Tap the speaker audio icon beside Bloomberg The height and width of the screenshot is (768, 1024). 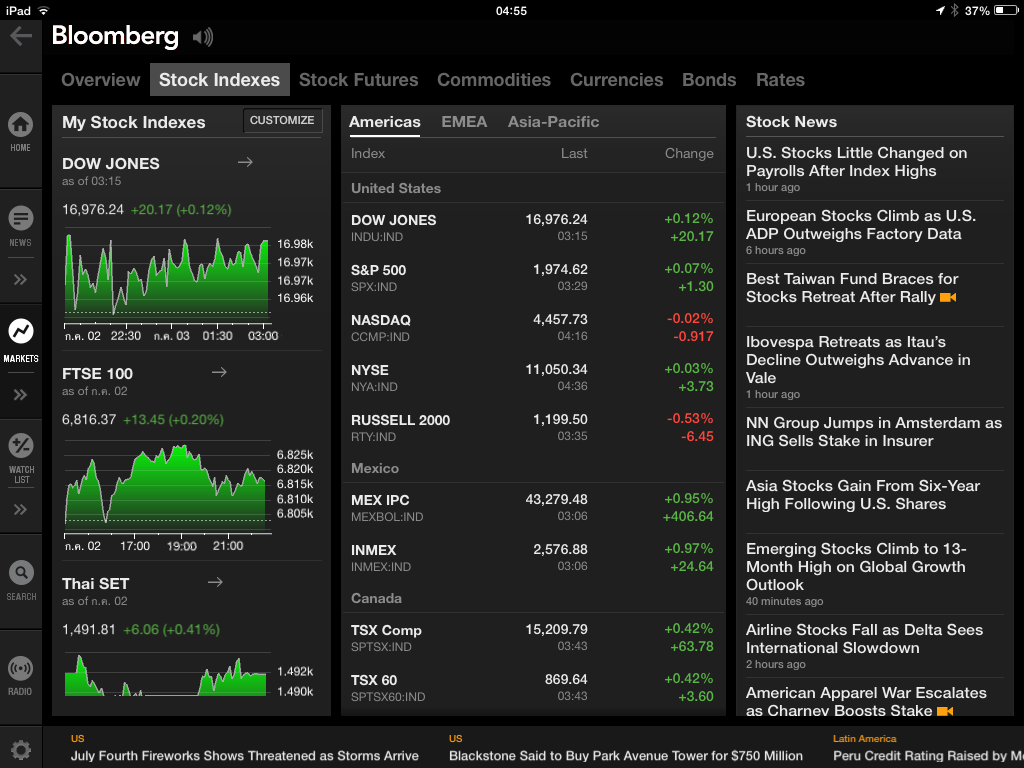pos(203,37)
